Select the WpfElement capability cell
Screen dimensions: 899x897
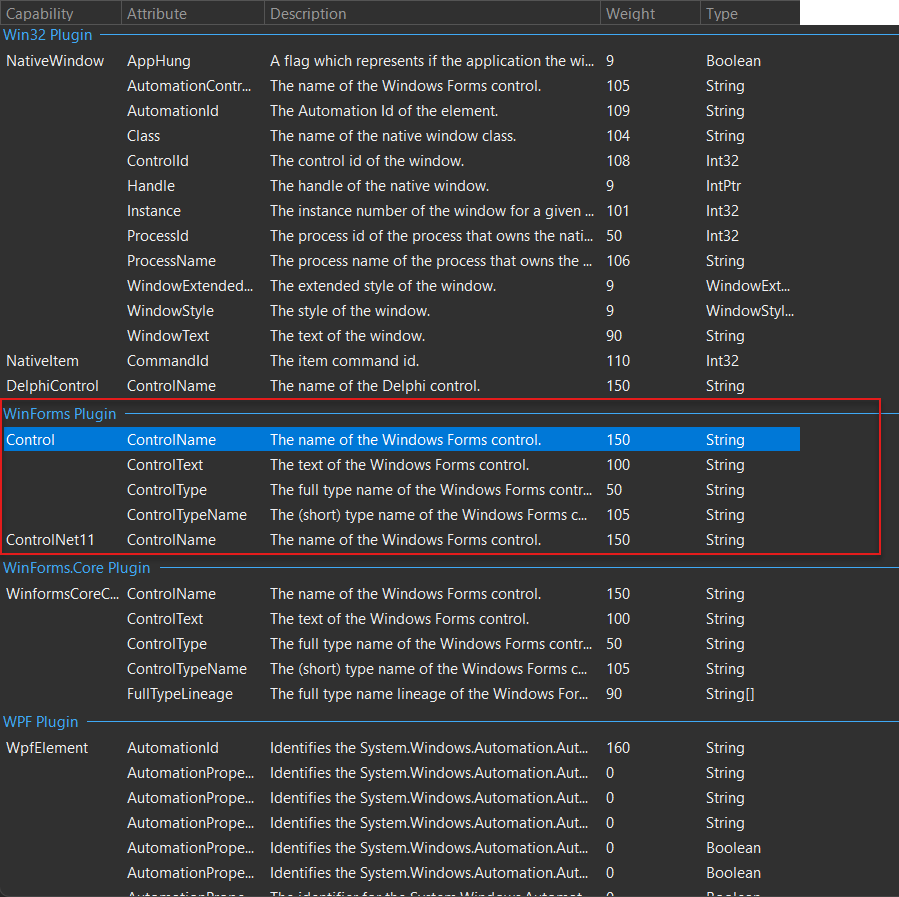[47, 748]
